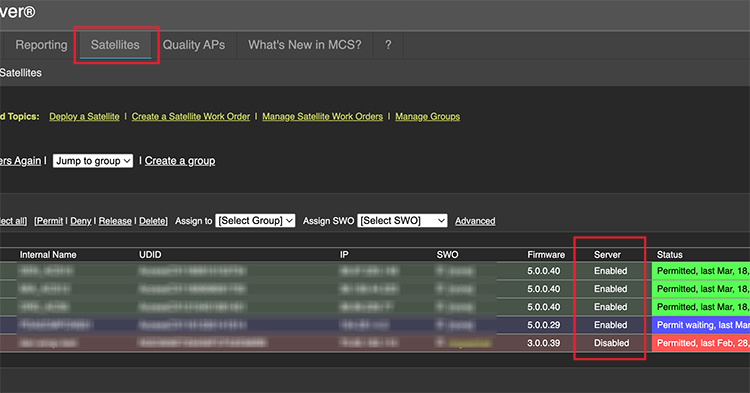Open the Manage Groups link
Image resolution: width=750 pixels, height=393 pixels.
coord(428,117)
